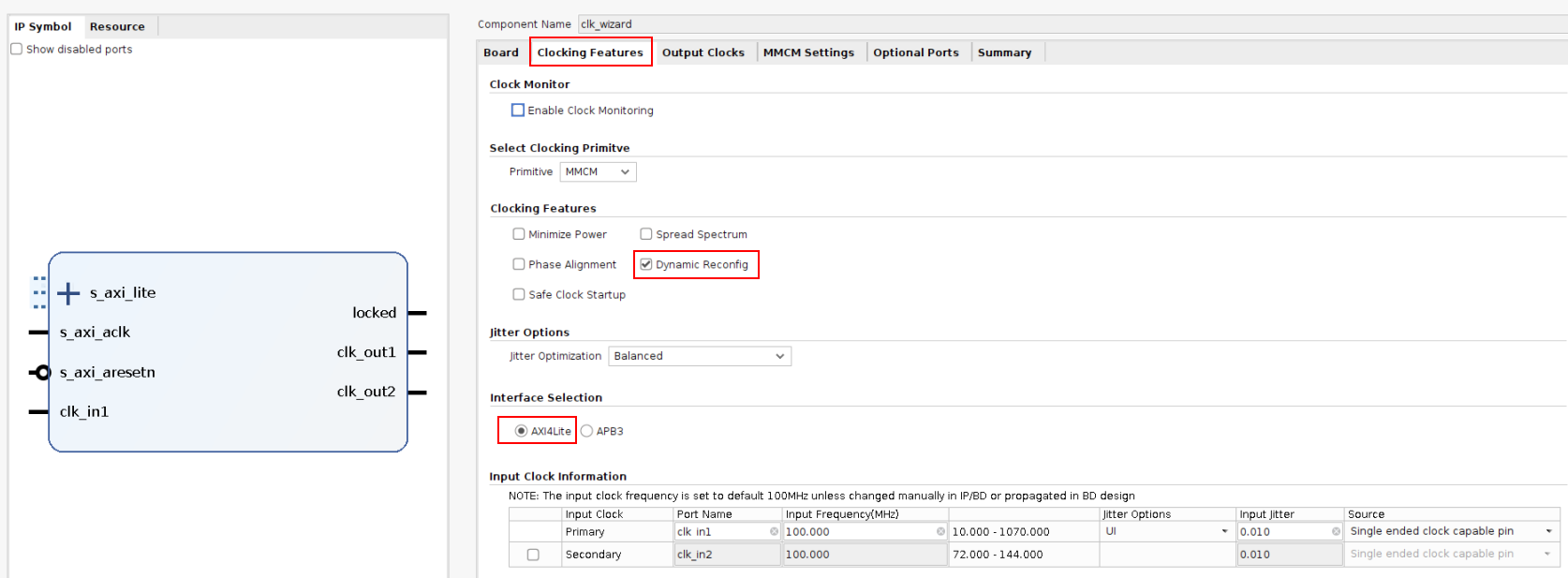Check the Spread Spectrum option
The image size is (1568, 578).
(x=646, y=234)
